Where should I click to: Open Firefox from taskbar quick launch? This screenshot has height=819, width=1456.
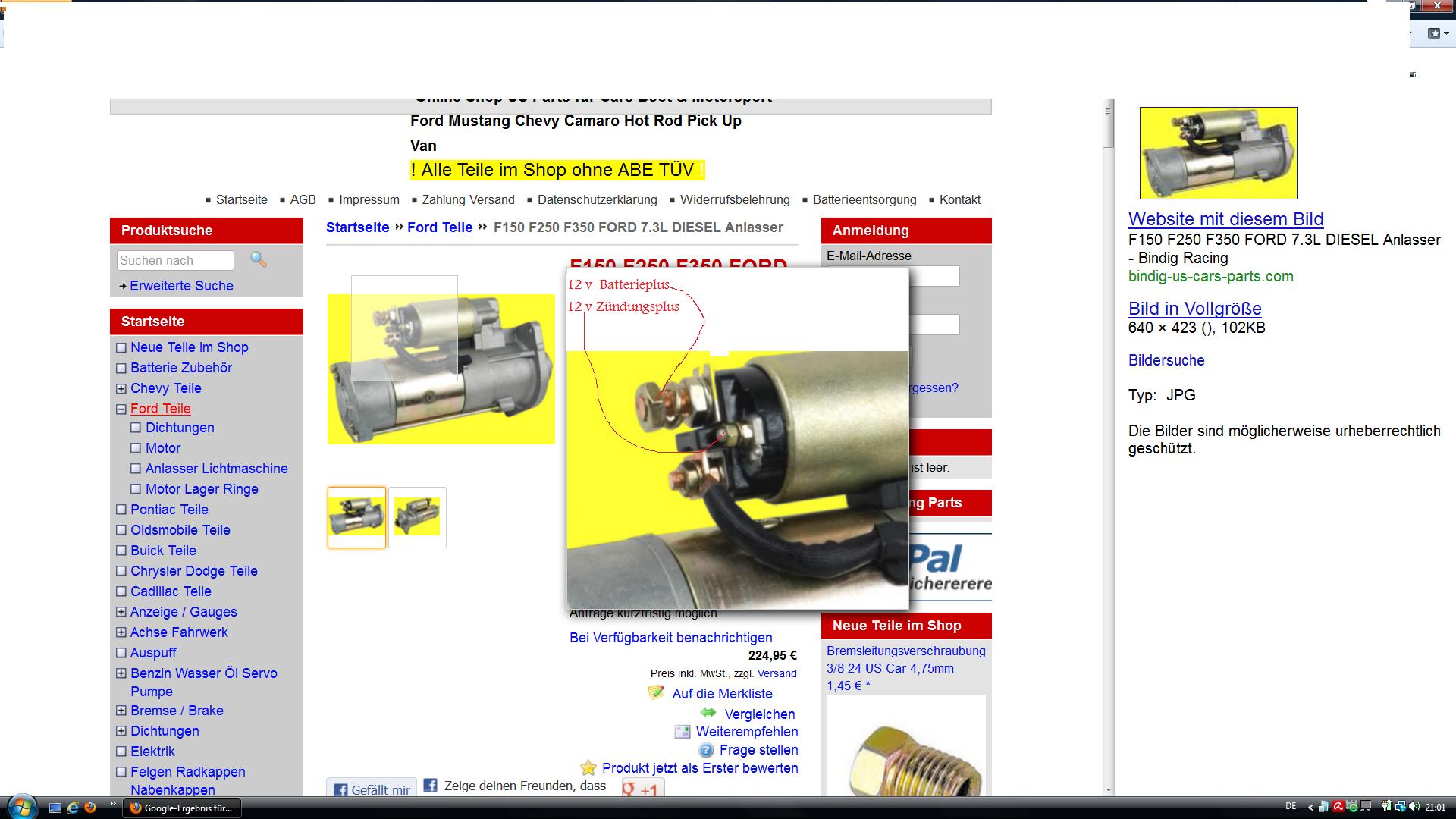tap(90, 807)
